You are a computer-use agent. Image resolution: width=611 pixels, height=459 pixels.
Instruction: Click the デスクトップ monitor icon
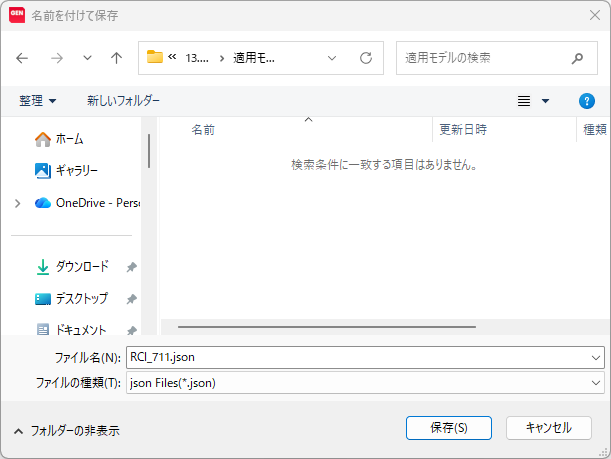click(43, 299)
